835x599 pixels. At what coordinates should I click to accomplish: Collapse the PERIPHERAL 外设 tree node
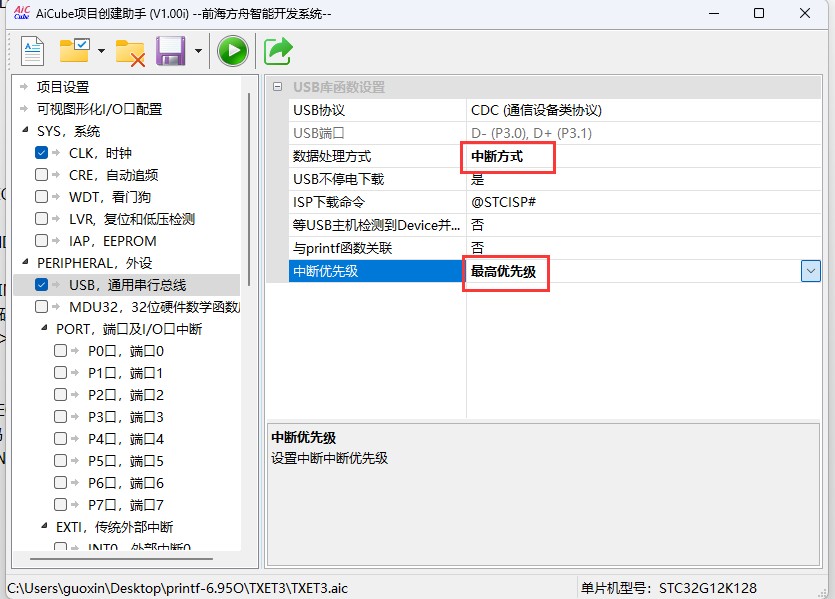click(25, 262)
